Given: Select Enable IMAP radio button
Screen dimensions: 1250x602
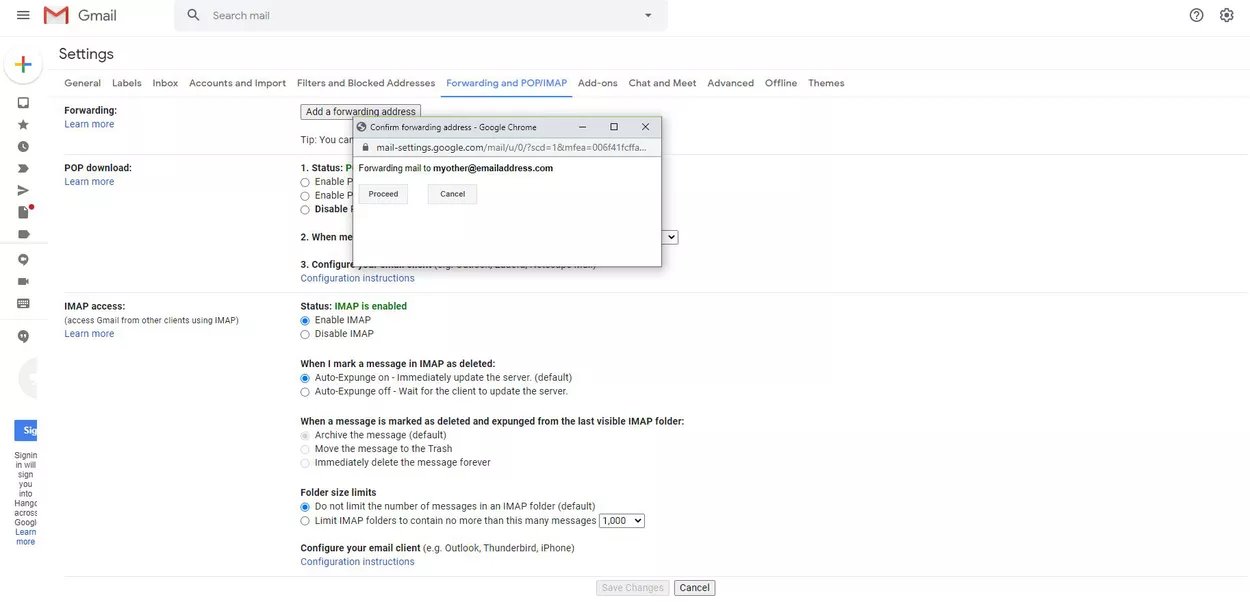Looking at the screenshot, I should point(305,320).
